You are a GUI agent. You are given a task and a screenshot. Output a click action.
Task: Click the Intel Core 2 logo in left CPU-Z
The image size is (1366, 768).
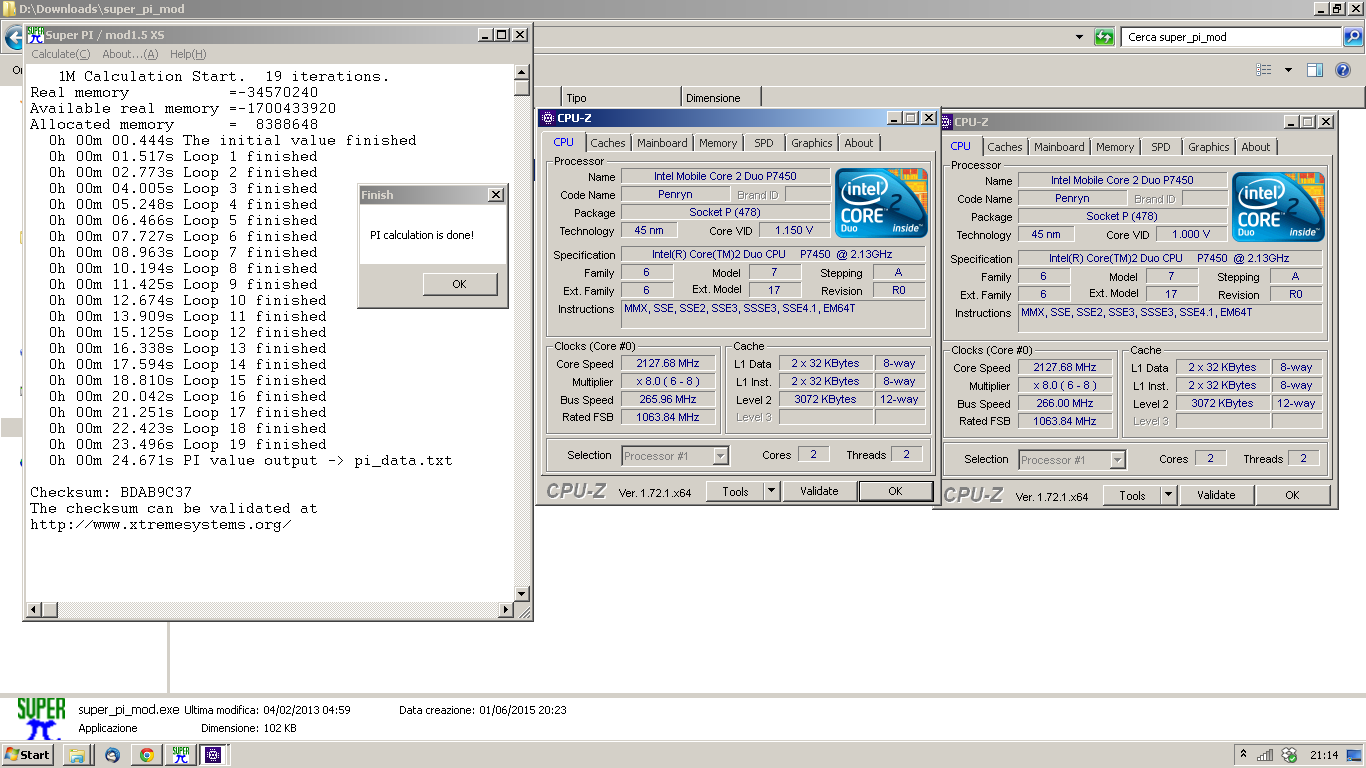pyautogui.click(x=881, y=203)
